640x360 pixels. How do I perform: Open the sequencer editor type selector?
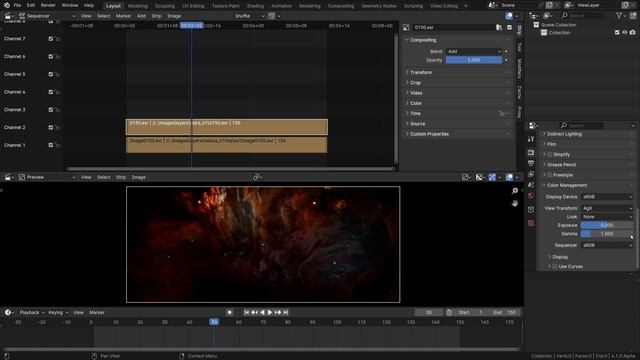[x=9, y=16]
